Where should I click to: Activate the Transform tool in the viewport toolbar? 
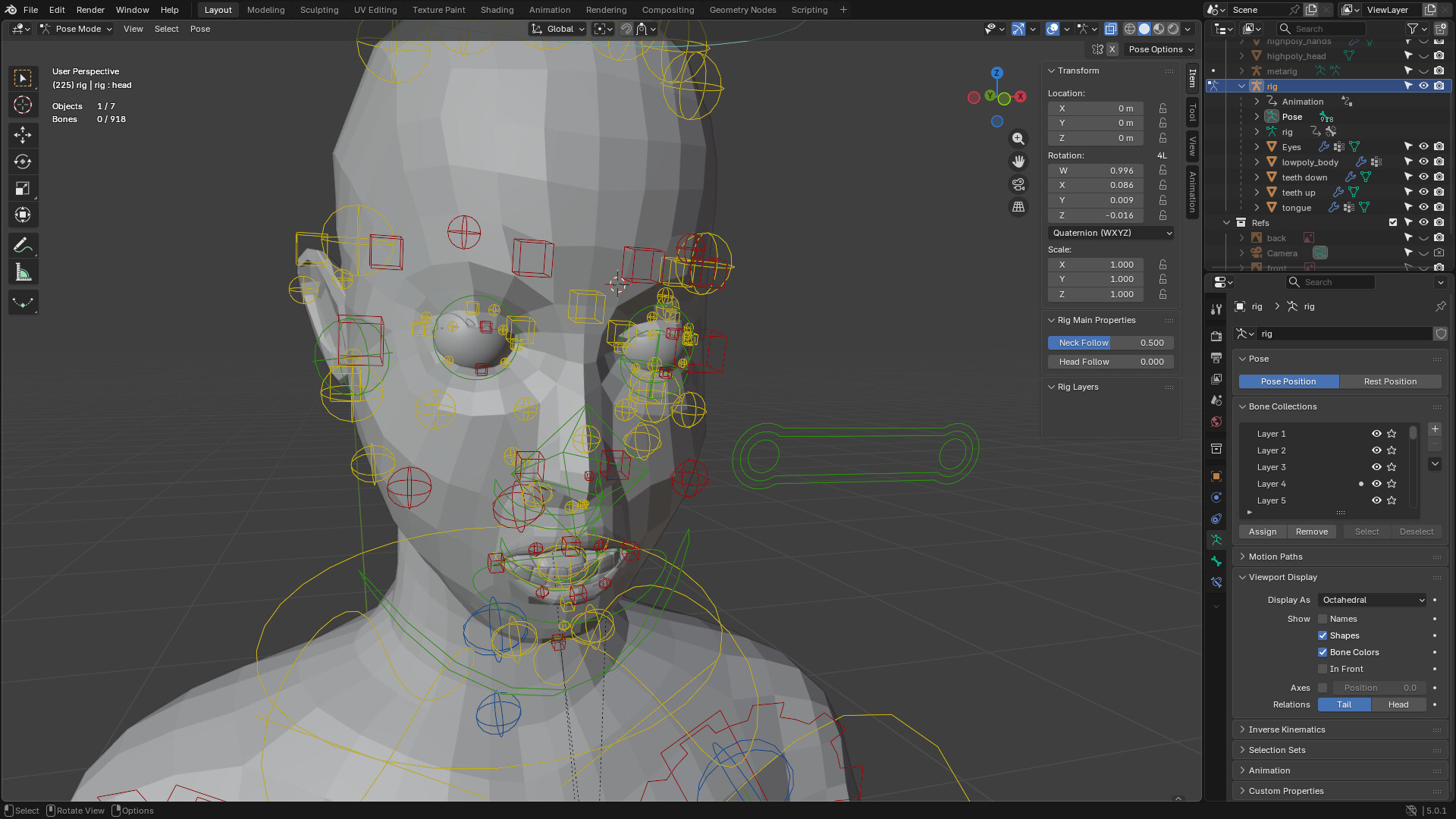tap(23, 215)
